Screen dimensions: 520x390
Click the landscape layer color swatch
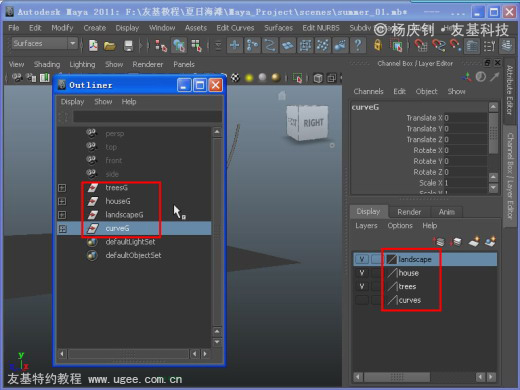(x=392, y=259)
